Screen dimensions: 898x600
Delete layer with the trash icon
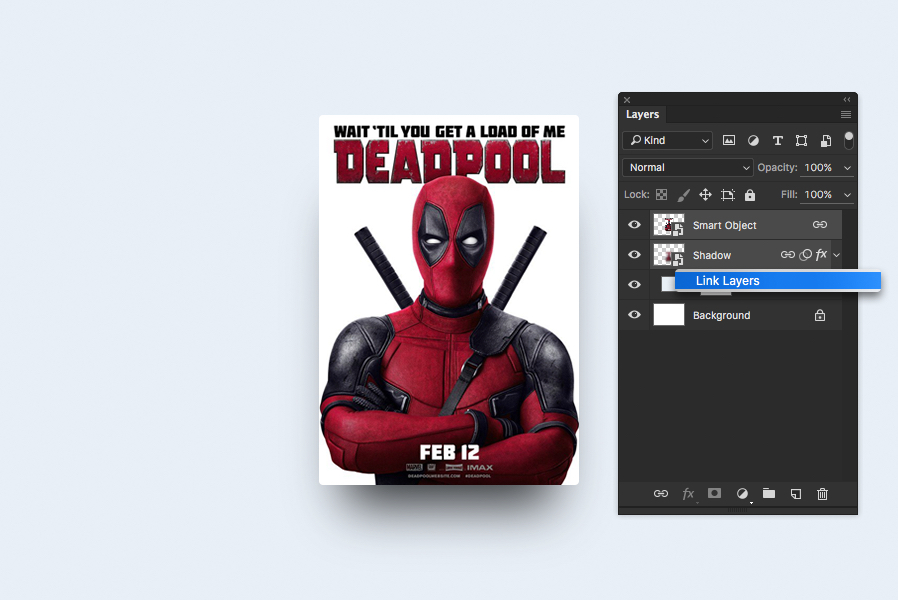point(823,493)
